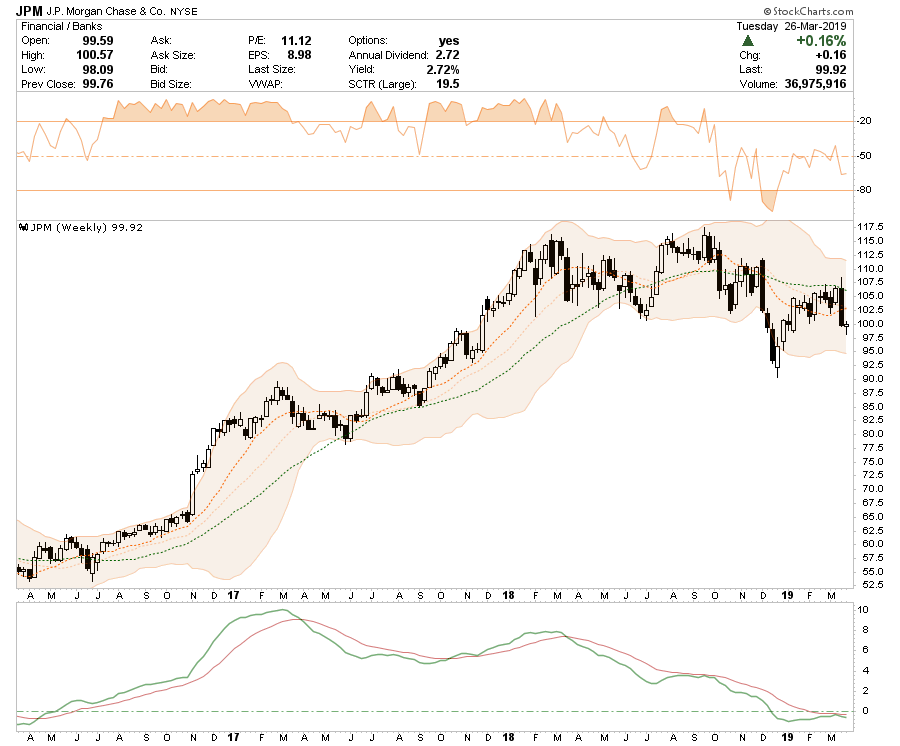Click the 17 year marker on the bottom indicator axis
This screenshot has width=900, height=746.
click(233, 737)
